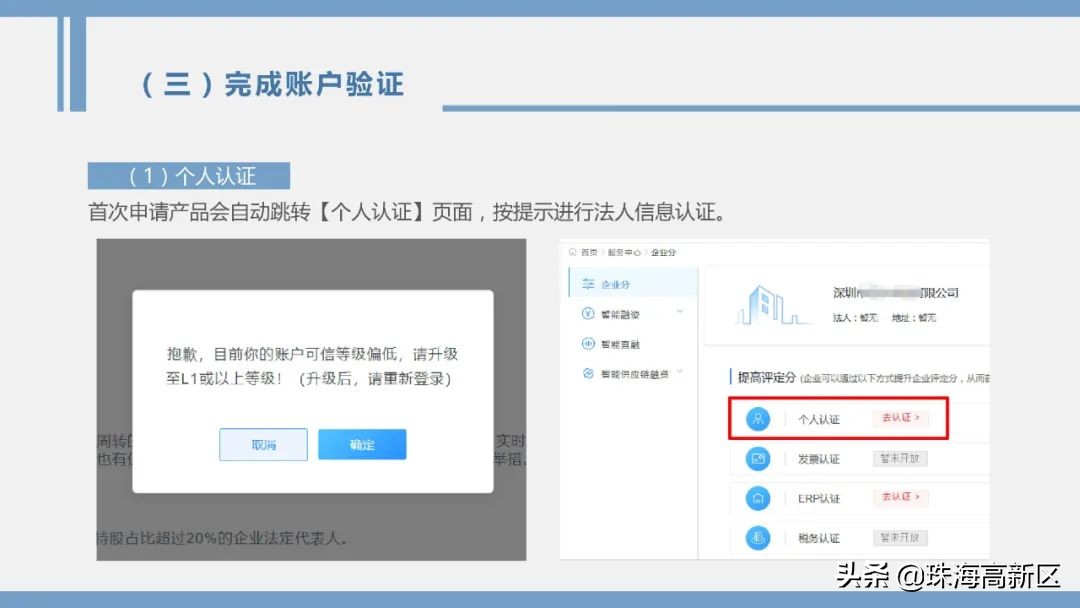Click the 暂未开放 label beside 发票认证

pos(900,458)
